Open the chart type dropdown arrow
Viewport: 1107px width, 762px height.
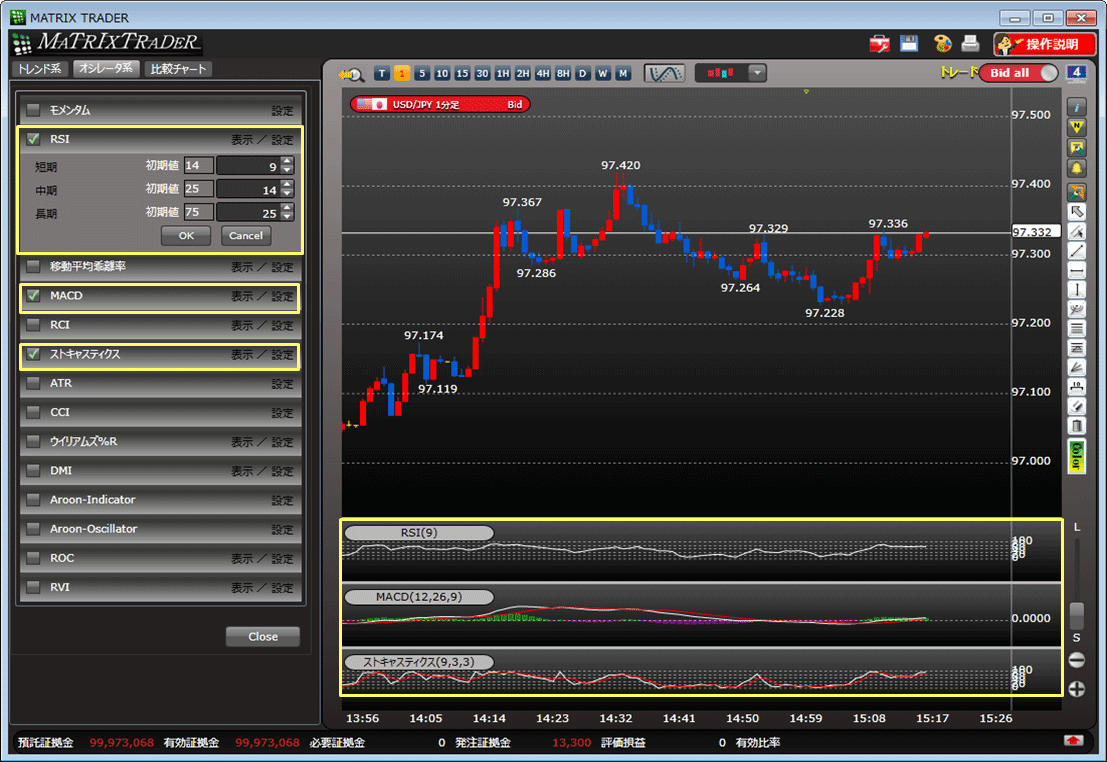tap(758, 73)
